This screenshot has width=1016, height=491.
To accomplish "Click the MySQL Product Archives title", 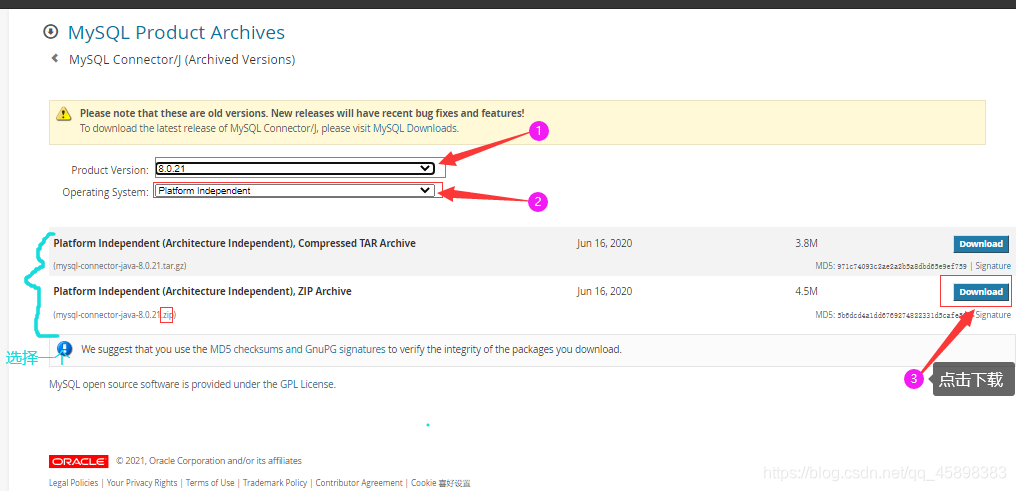I will pyautogui.click(x=176, y=32).
